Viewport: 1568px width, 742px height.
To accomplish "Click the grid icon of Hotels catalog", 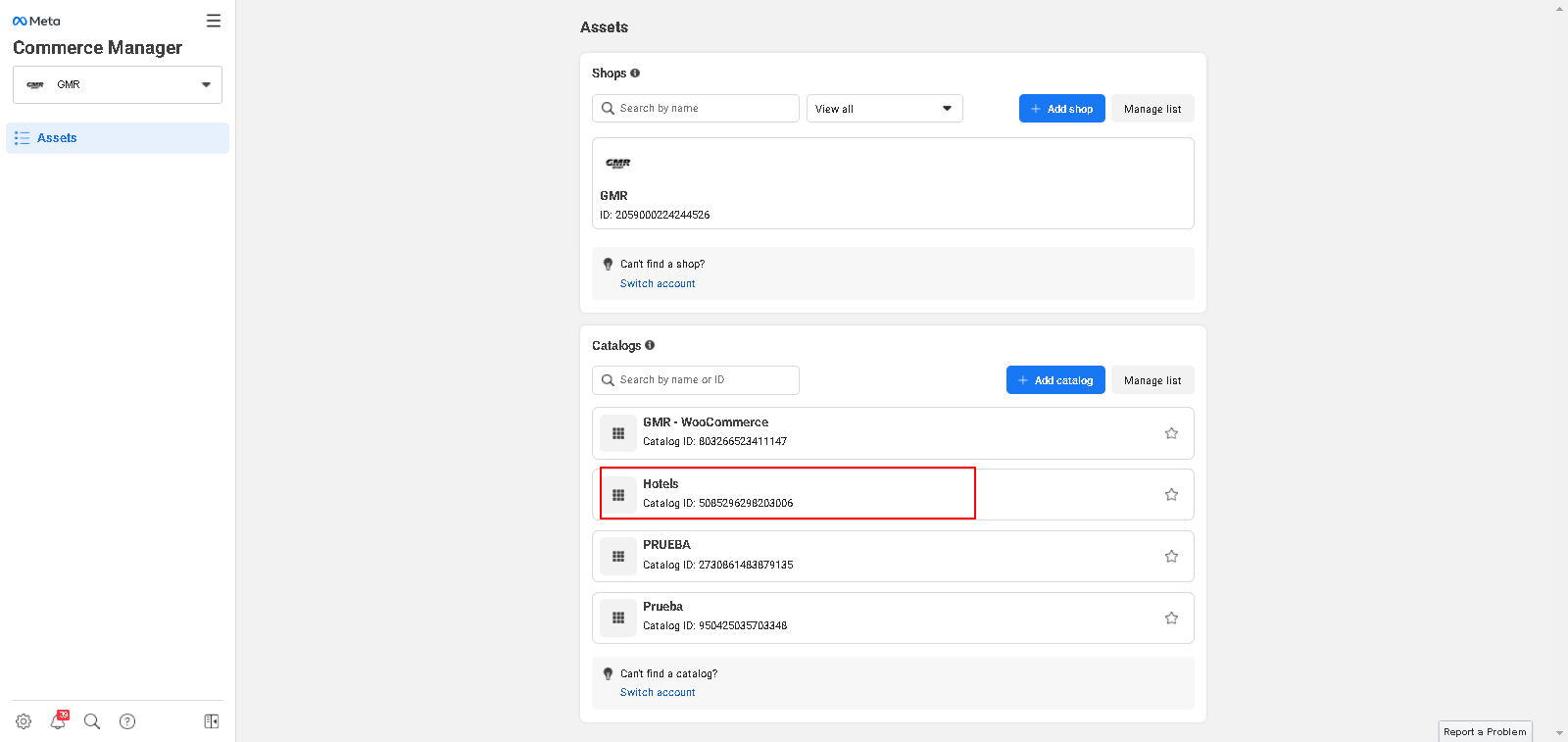I will point(618,495).
